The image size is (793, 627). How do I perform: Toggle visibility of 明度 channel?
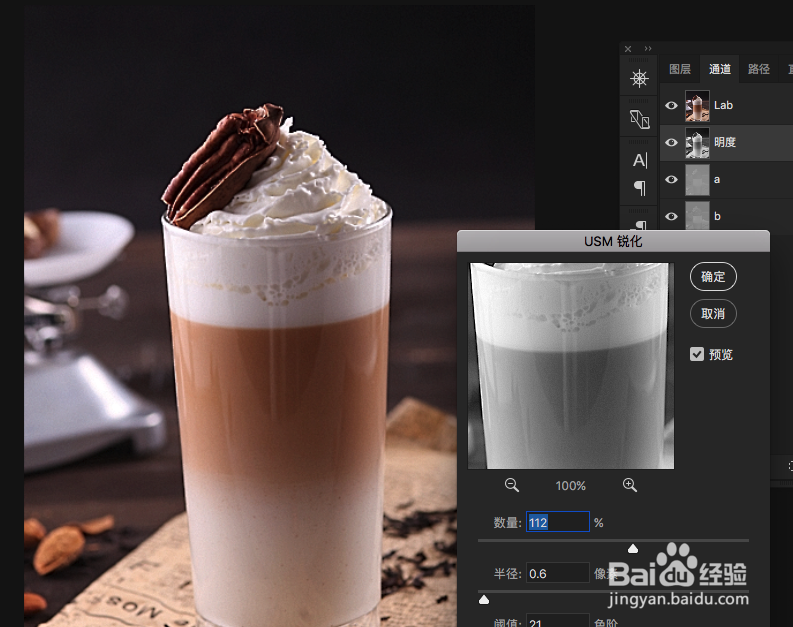[x=671, y=143]
